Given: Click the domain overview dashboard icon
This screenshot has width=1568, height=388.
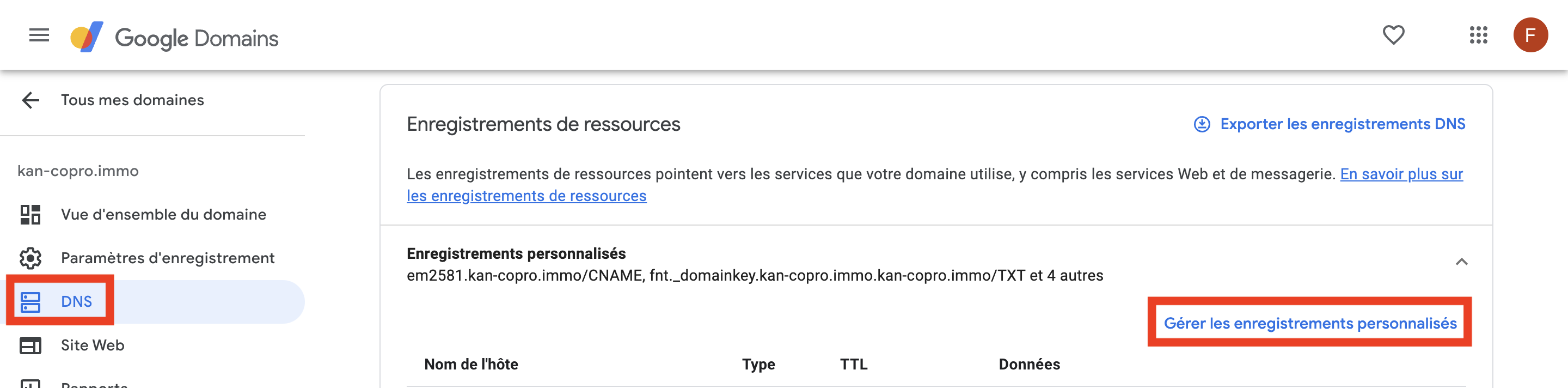Looking at the screenshot, I should pyautogui.click(x=30, y=214).
